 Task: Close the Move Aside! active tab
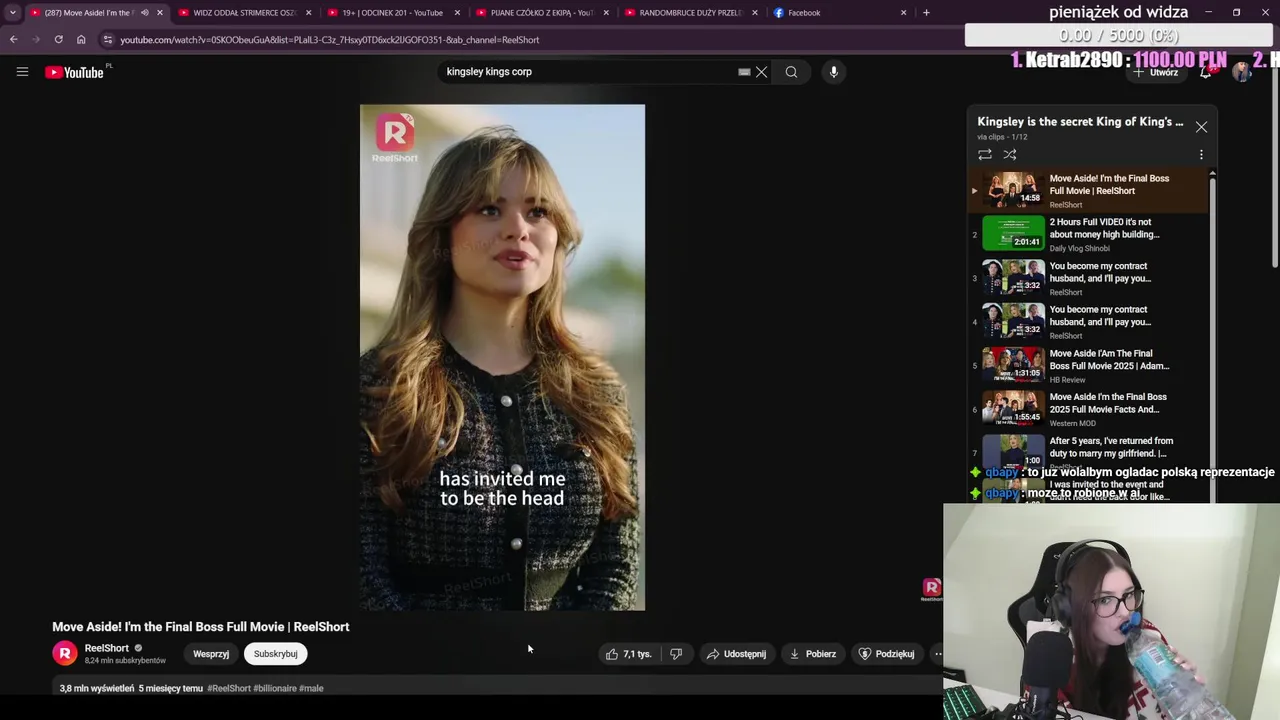pyautogui.click(x=159, y=13)
